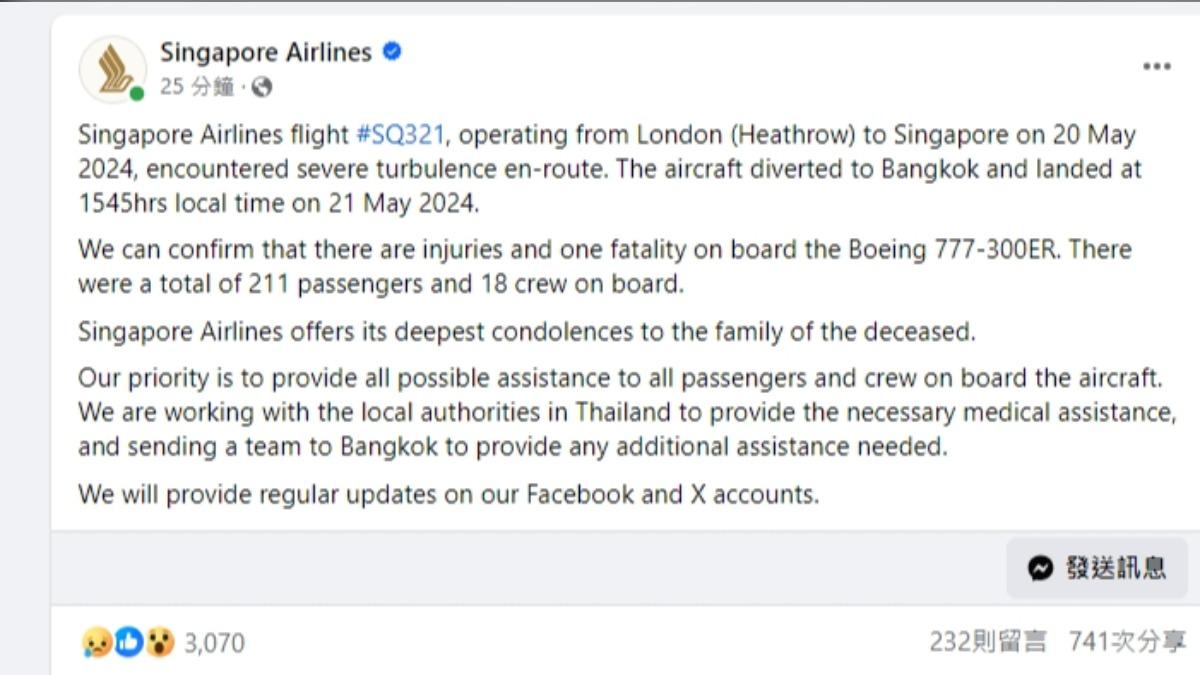Open the post options three-dot menu
1200x675 pixels.
tap(1156, 67)
